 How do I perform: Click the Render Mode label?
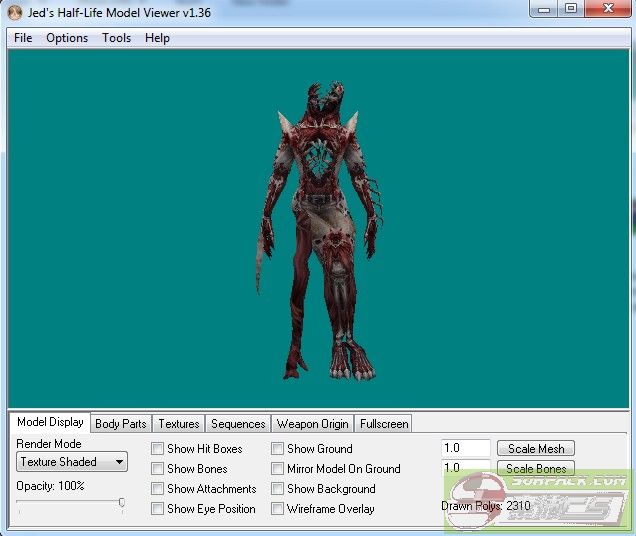[x=49, y=444]
